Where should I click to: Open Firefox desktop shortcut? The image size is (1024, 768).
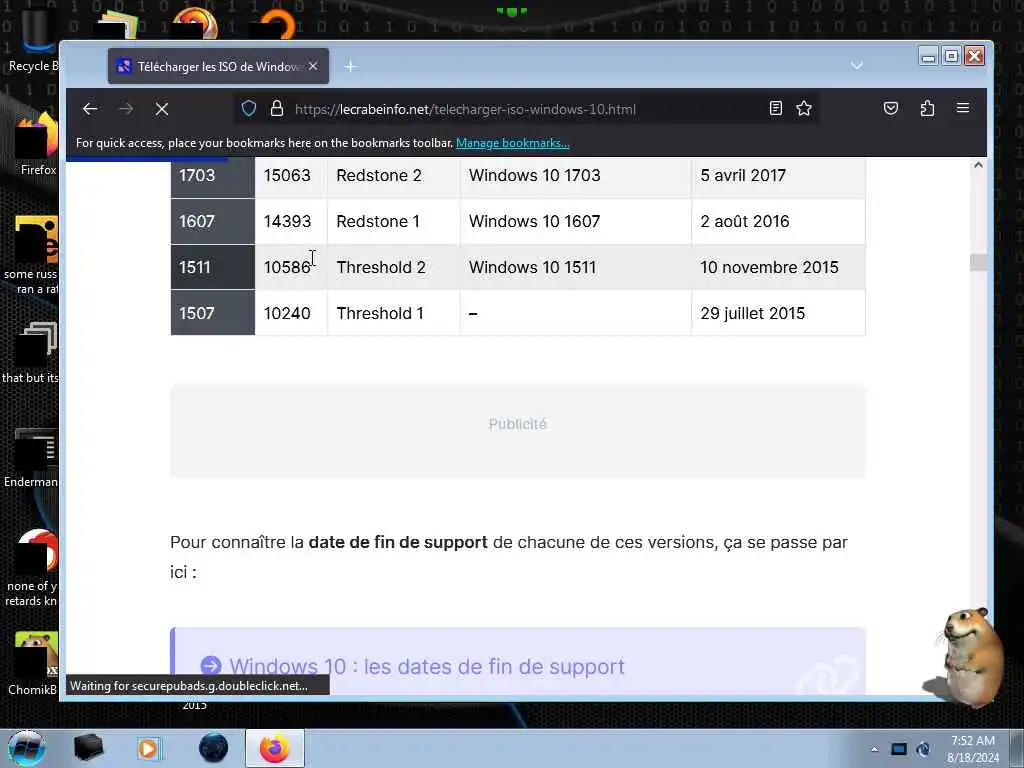[x=36, y=145]
